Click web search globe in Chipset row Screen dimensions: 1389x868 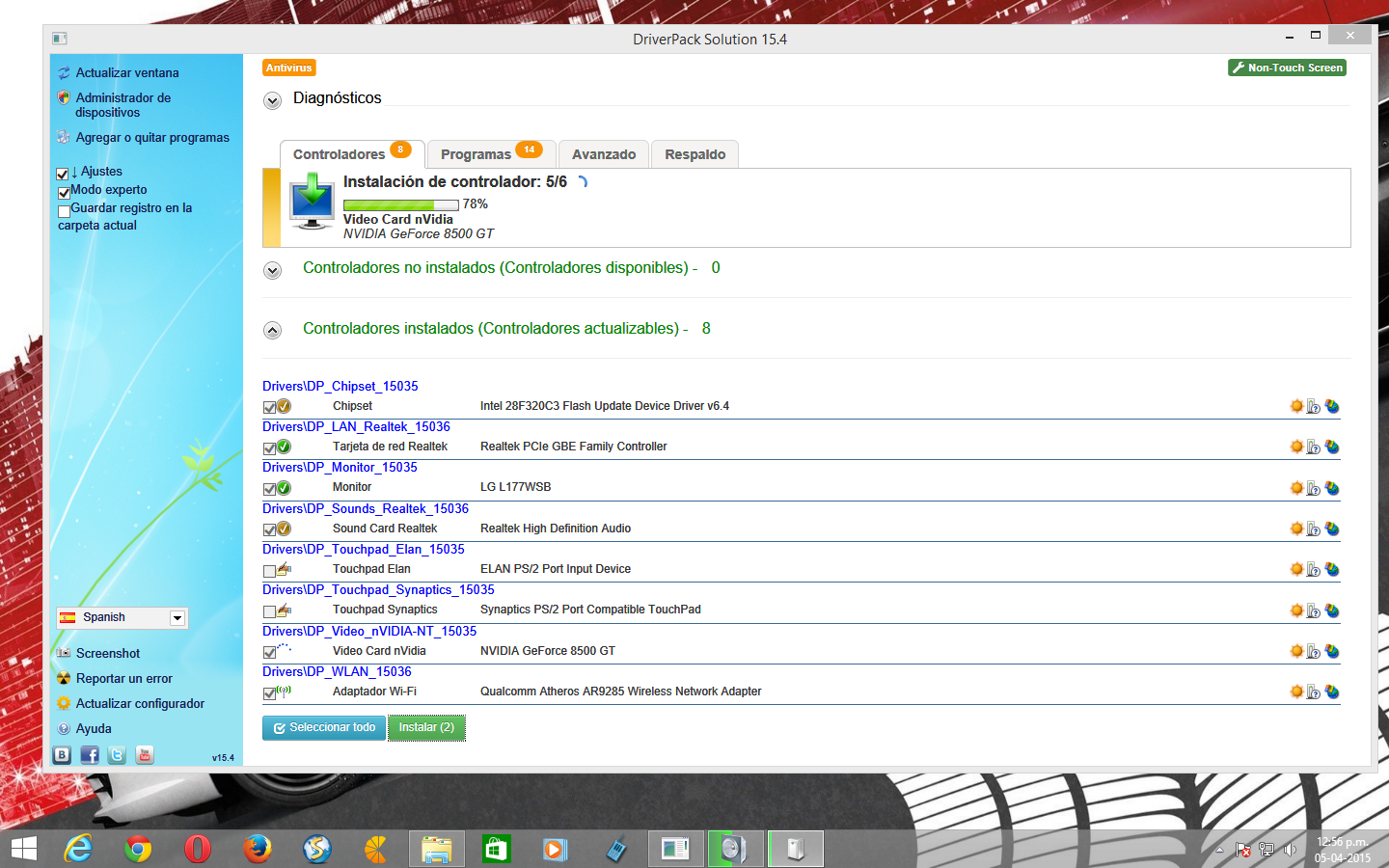pyautogui.click(x=1332, y=406)
